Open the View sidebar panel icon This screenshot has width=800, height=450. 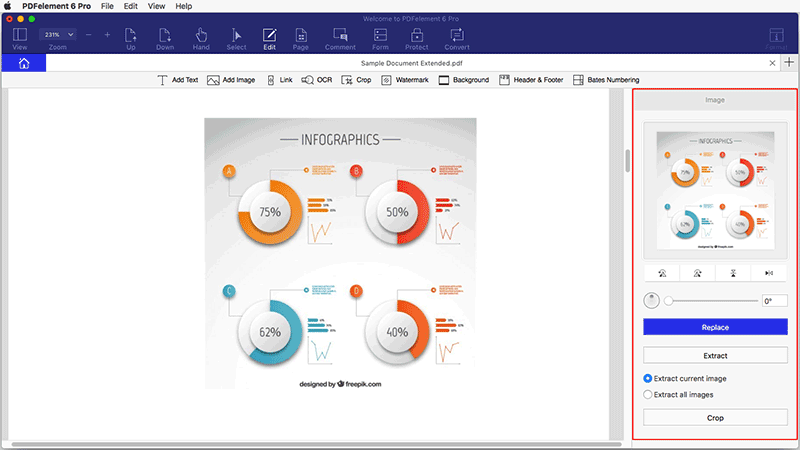tap(20, 35)
